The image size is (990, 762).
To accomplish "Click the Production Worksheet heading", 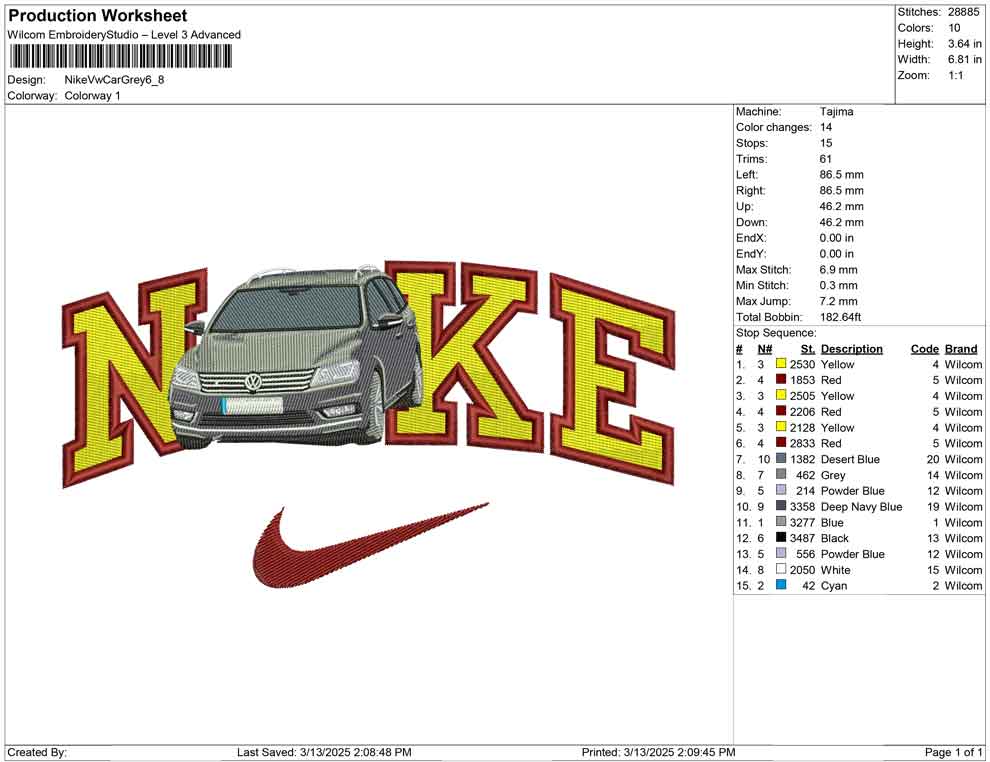I will point(98,15).
